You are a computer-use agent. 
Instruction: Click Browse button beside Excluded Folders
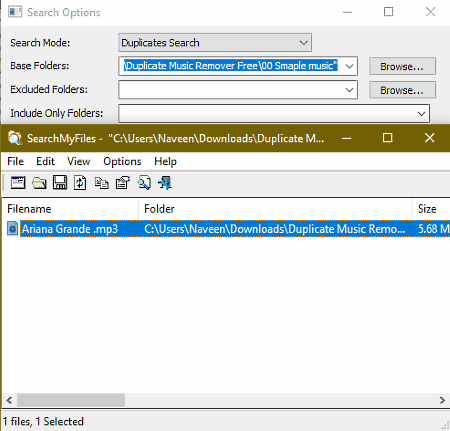coord(402,90)
